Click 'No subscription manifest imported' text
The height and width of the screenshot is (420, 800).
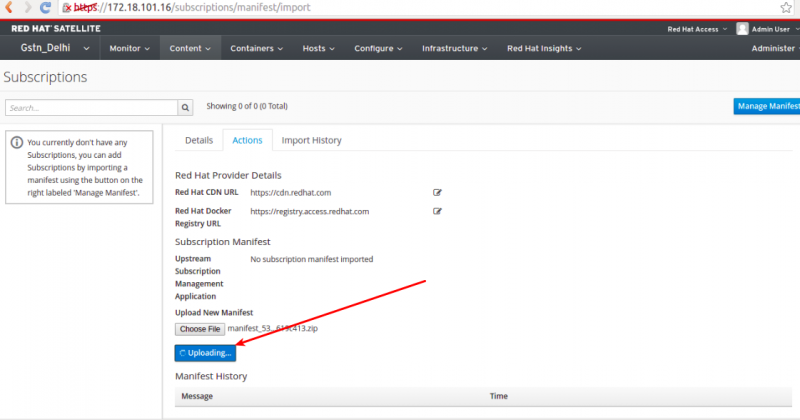[x=312, y=259]
